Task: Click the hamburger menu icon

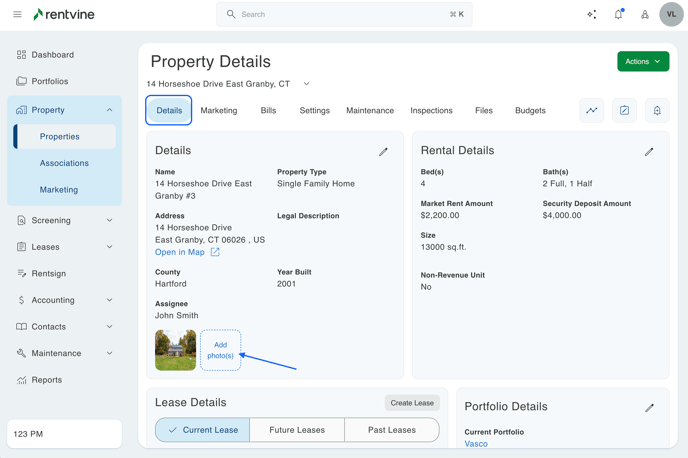Action: tap(17, 15)
